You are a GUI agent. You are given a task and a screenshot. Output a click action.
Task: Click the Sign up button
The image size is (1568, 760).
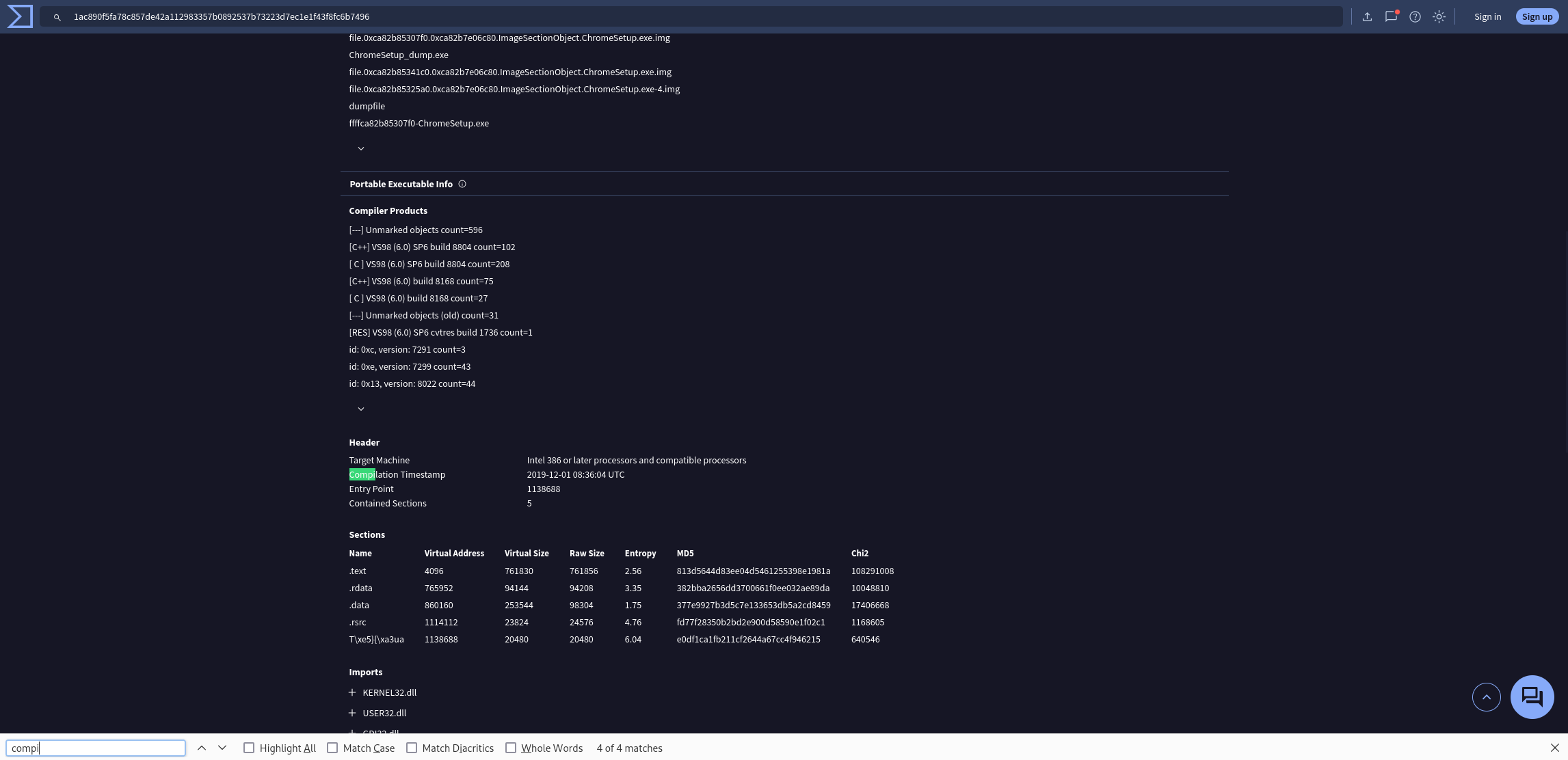pyautogui.click(x=1537, y=17)
